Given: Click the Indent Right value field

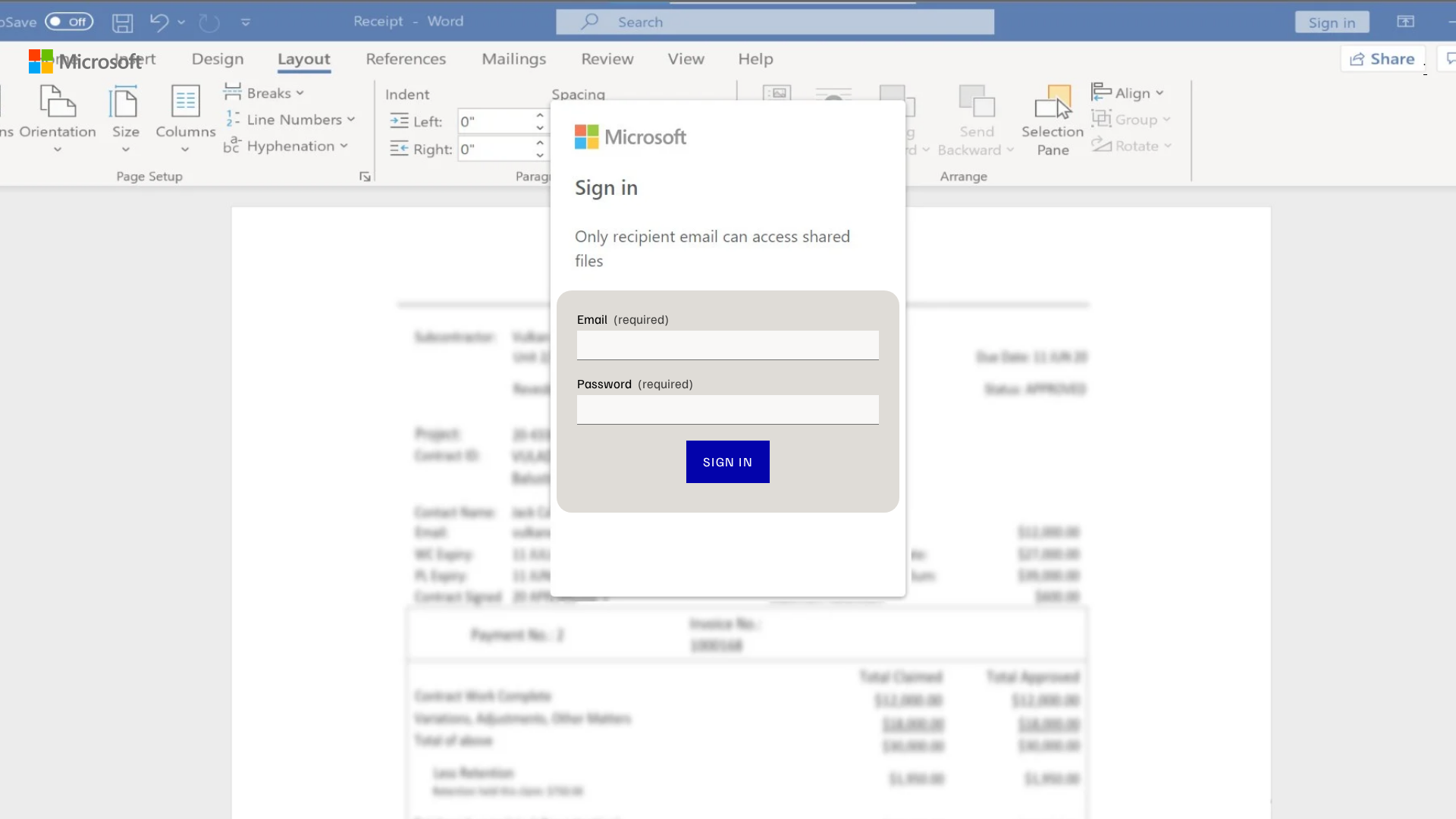Looking at the screenshot, I should 494,149.
